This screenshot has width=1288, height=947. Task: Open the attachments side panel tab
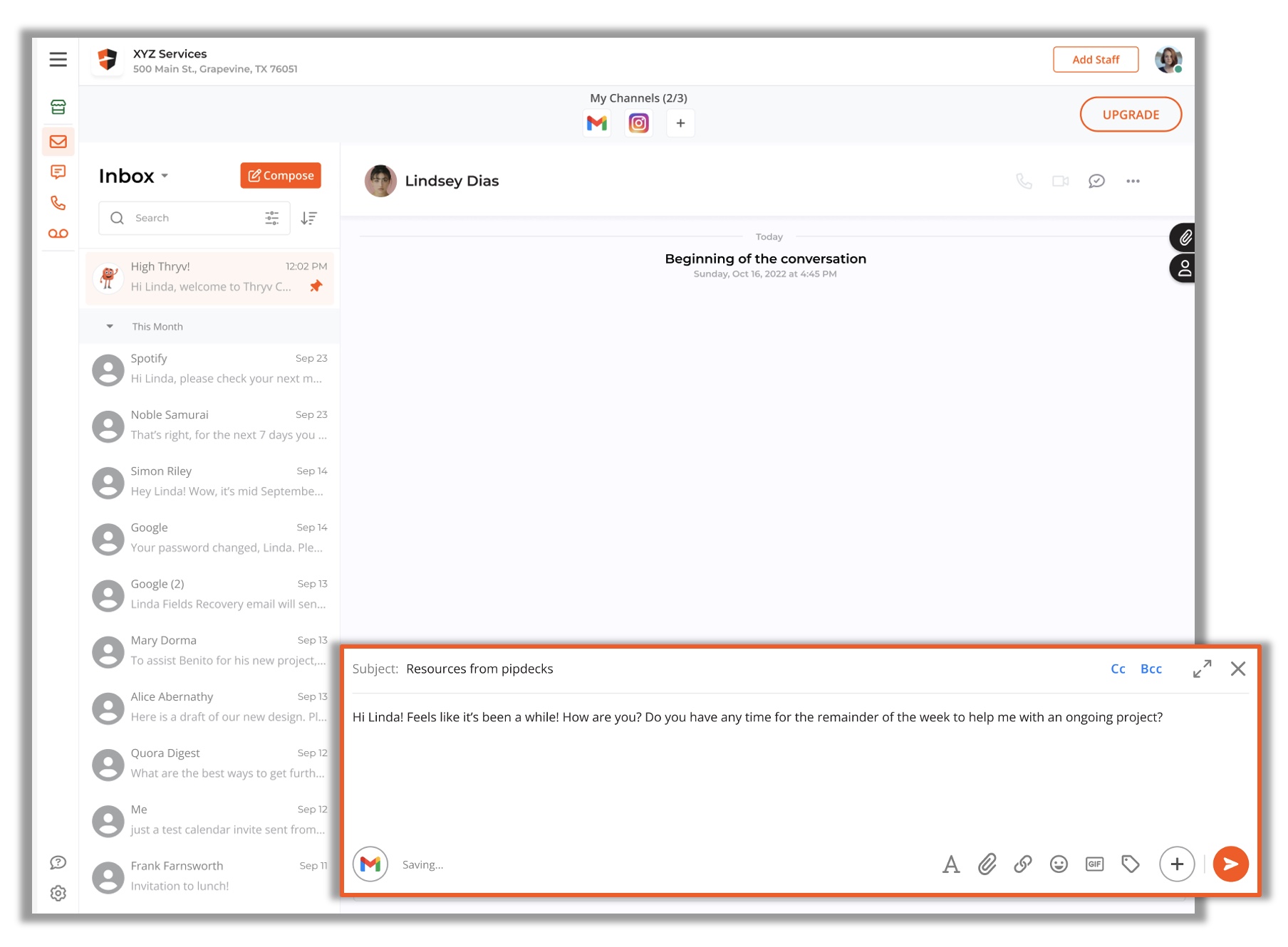pyautogui.click(x=1183, y=237)
